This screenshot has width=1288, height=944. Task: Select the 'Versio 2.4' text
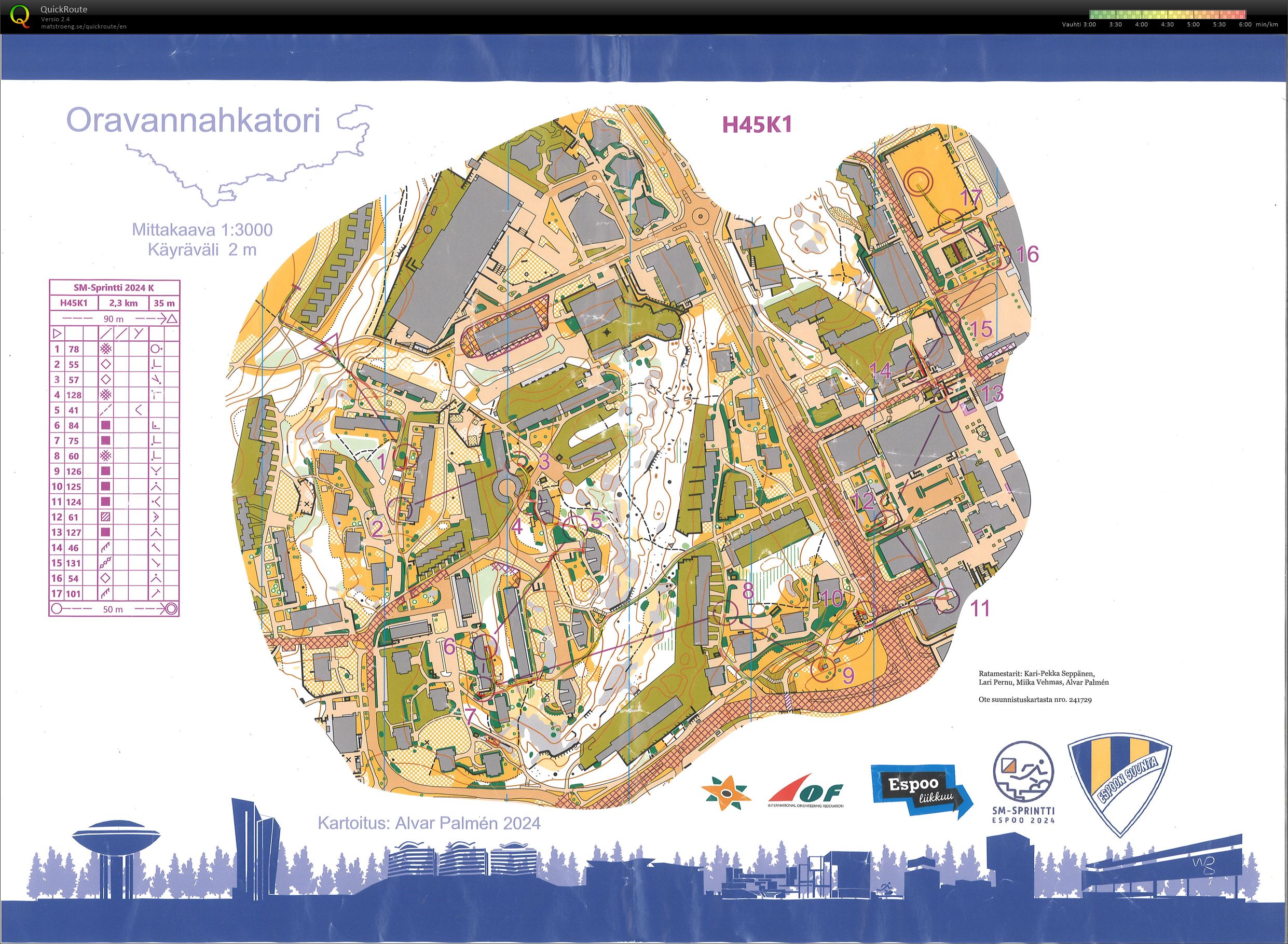click(56, 19)
